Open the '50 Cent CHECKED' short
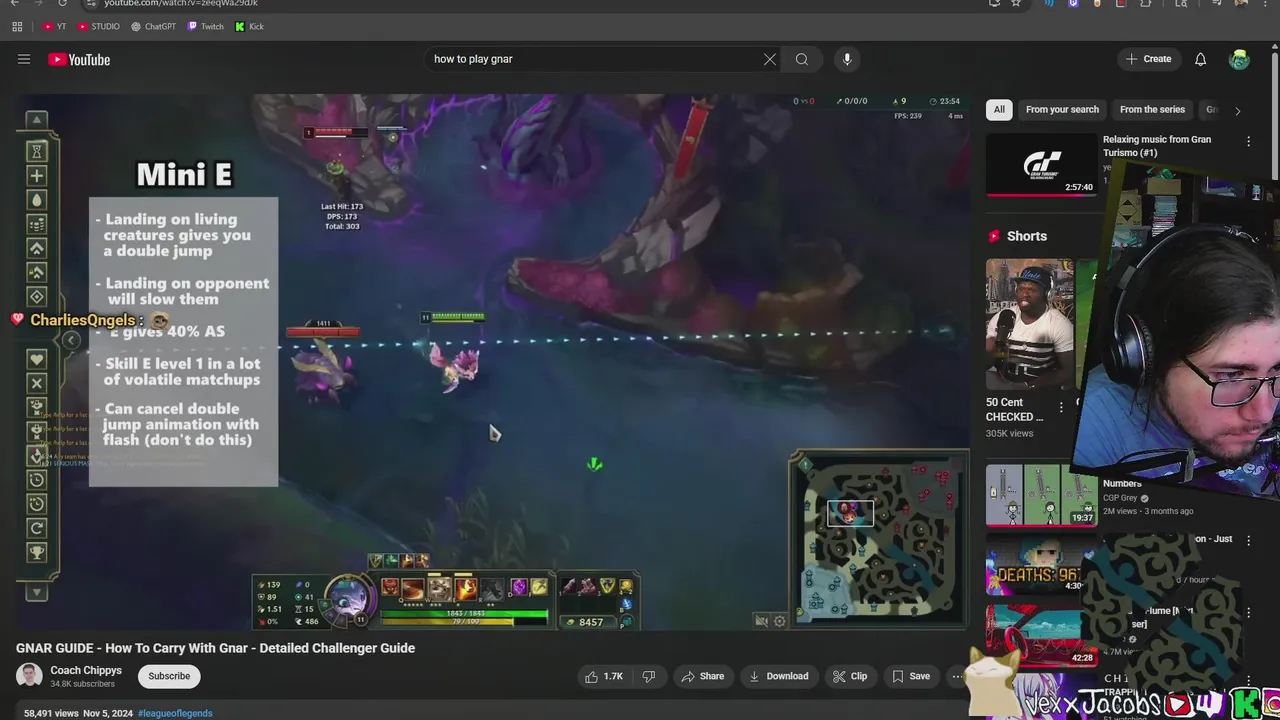 coord(1029,325)
